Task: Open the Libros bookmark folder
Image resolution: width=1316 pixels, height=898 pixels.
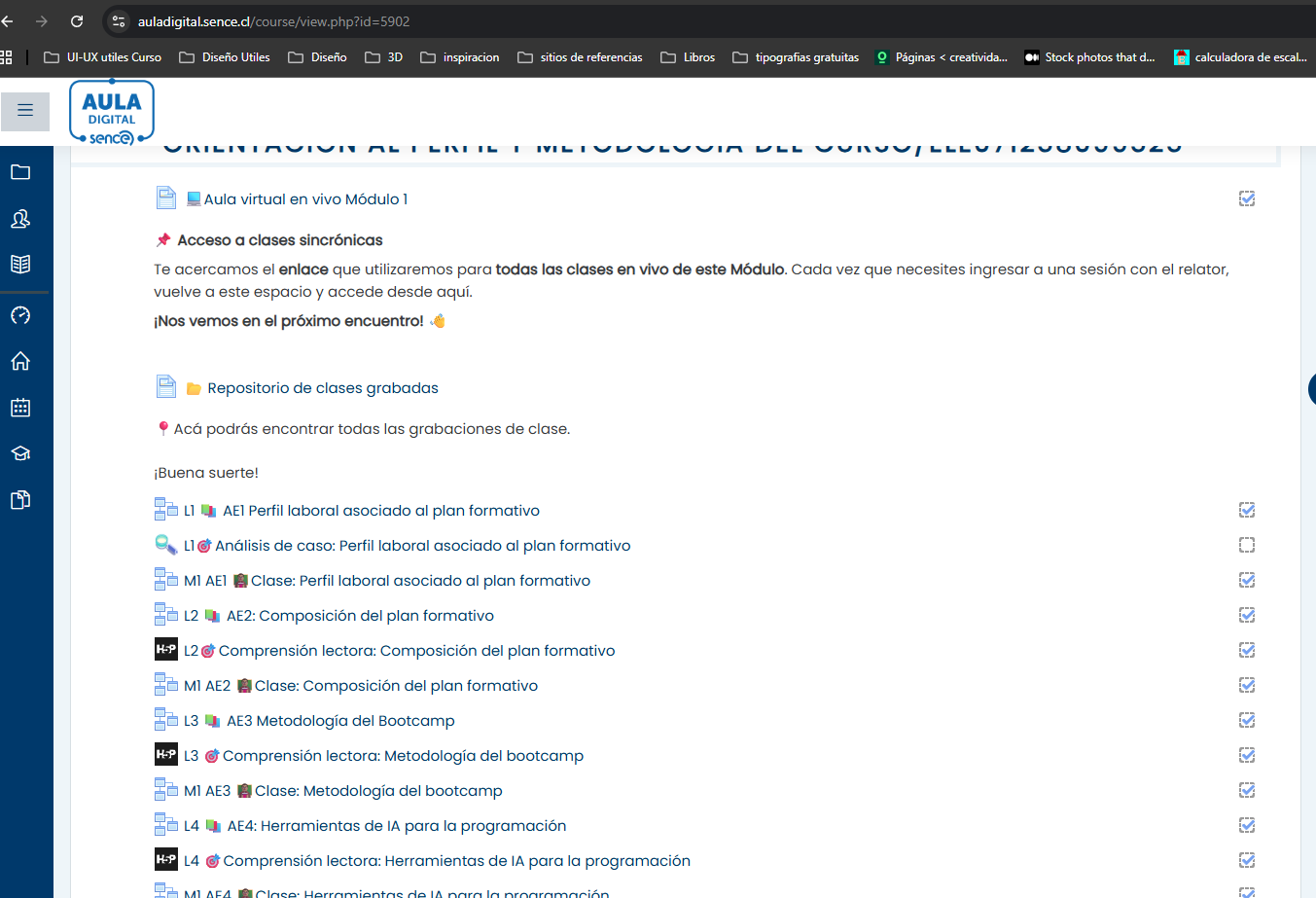Action: click(688, 57)
